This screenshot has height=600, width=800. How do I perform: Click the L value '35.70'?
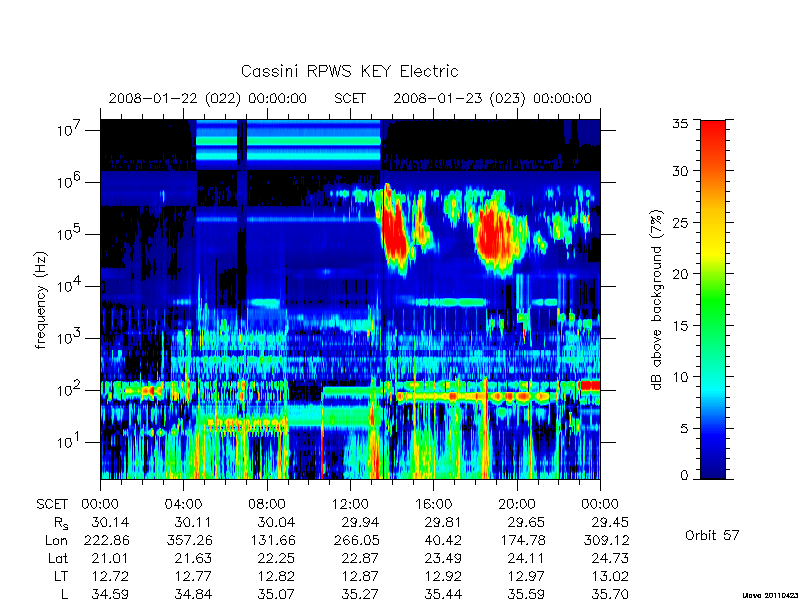610,594
